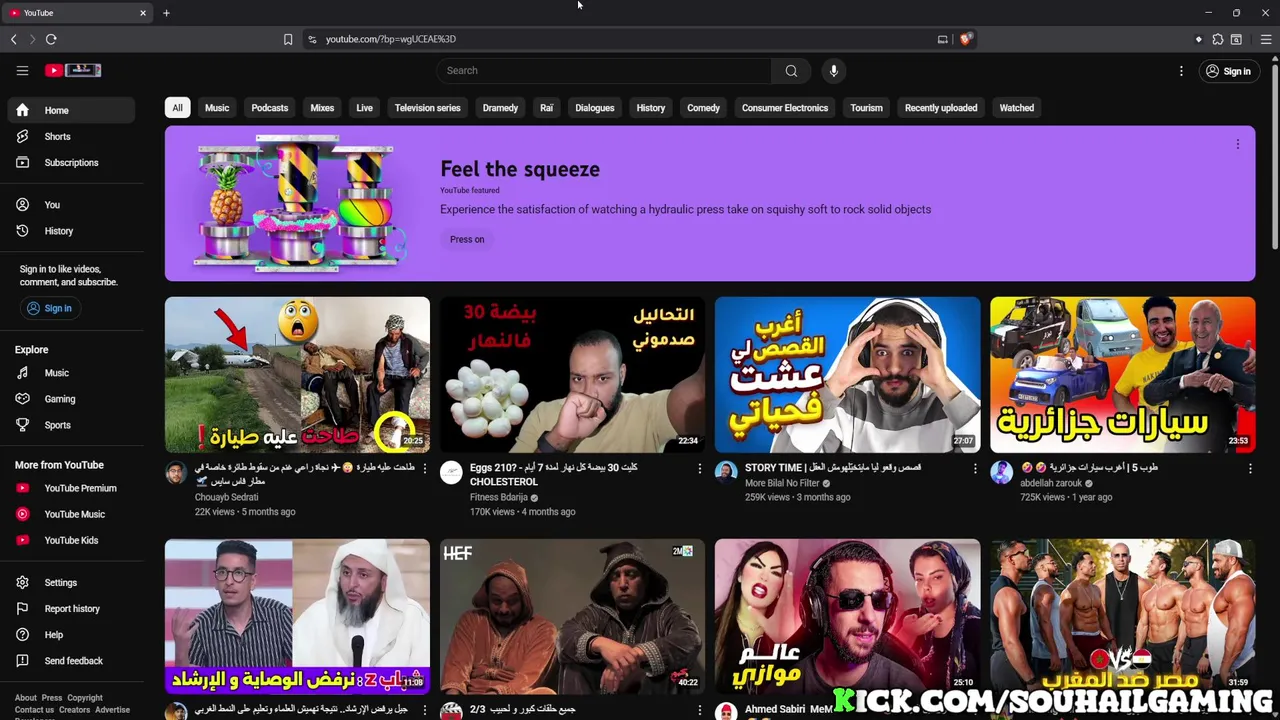Open the About footer link
The image size is (1280, 720).
pos(26,698)
